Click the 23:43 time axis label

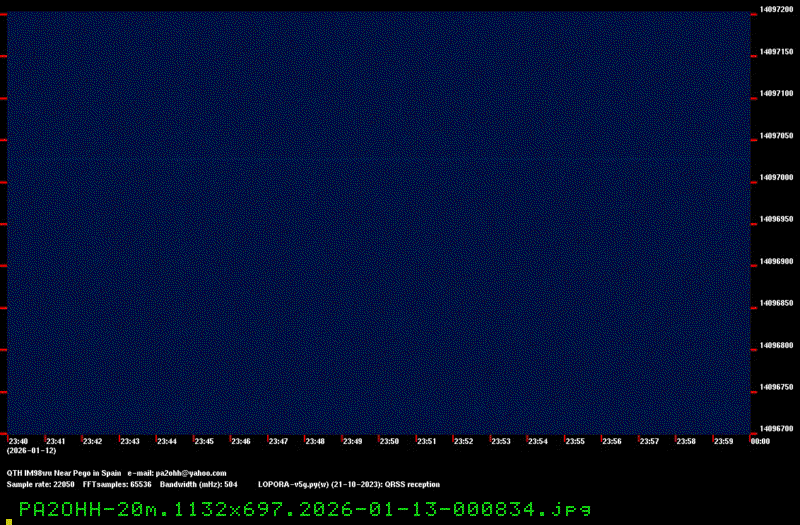(x=130, y=441)
